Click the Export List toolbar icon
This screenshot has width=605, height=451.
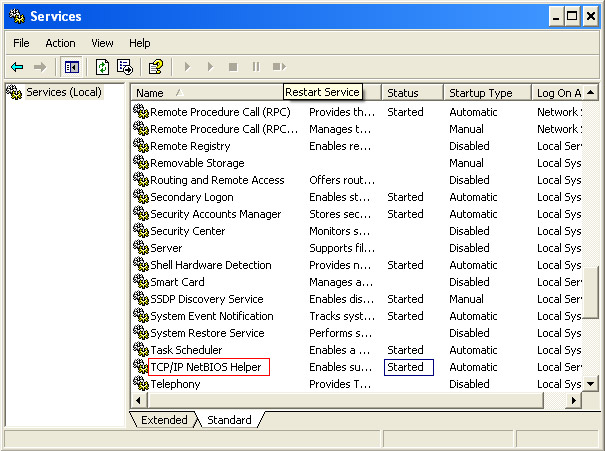coord(125,67)
